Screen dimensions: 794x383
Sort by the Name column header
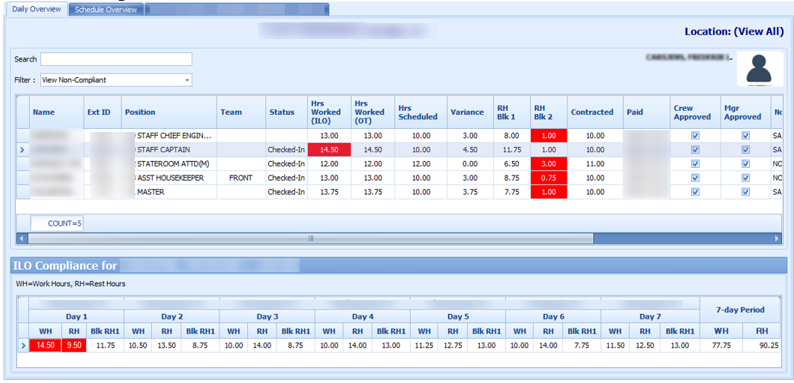pos(56,112)
